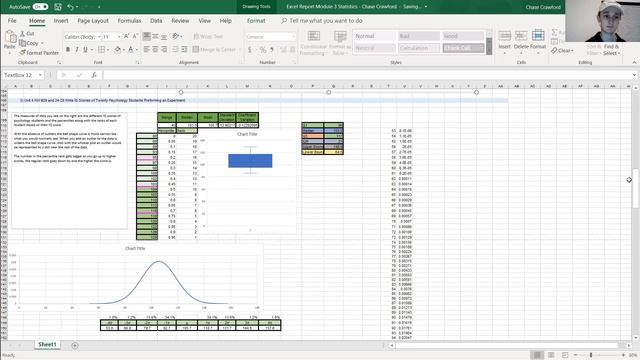Click the Increase Font Size icon
This screenshot has height=360, width=640.
pos(127,36)
